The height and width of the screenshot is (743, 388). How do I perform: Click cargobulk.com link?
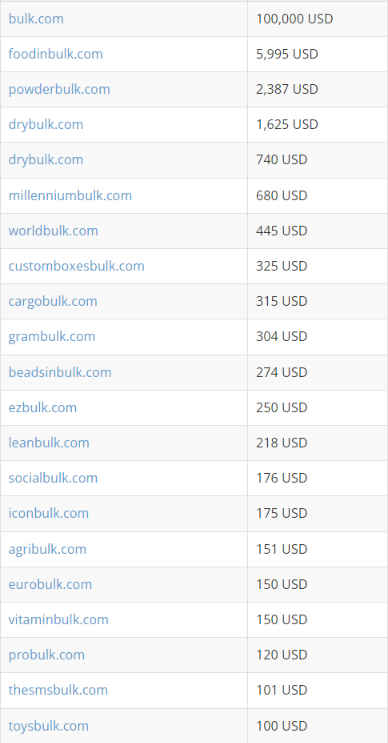click(53, 301)
